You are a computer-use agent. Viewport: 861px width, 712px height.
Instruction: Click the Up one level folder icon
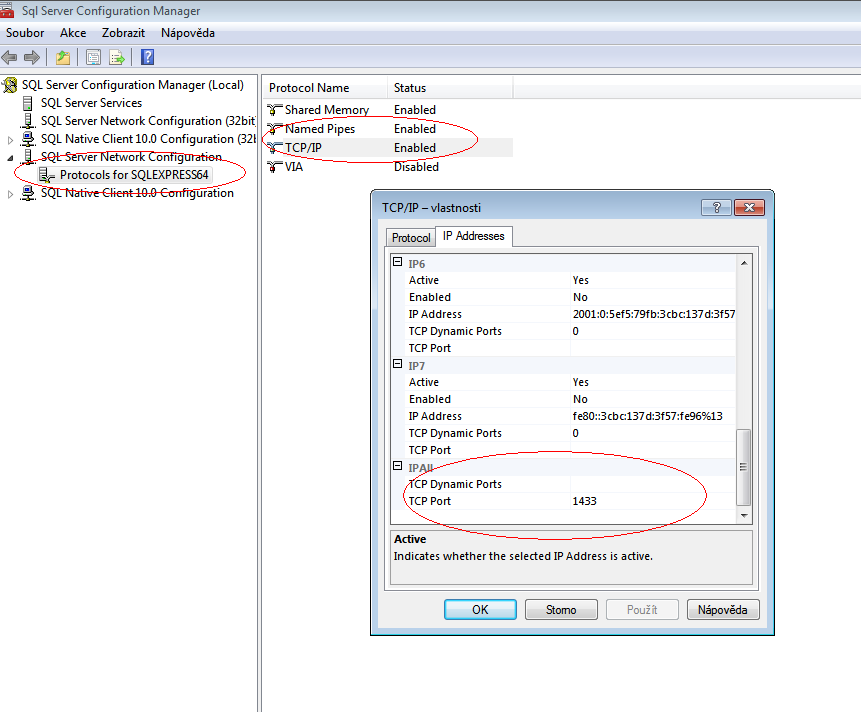point(63,57)
